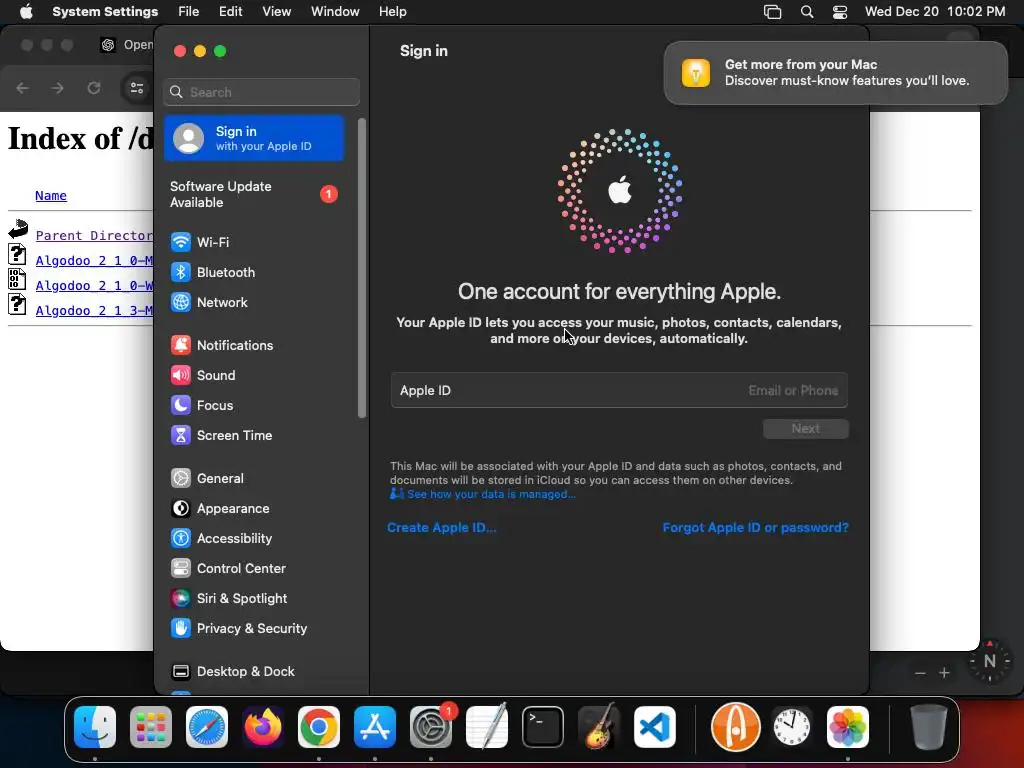Image resolution: width=1024 pixels, height=768 pixels.
Task: Open Algodoo_2_1_3 link in browser
Action: coord(94,311)
